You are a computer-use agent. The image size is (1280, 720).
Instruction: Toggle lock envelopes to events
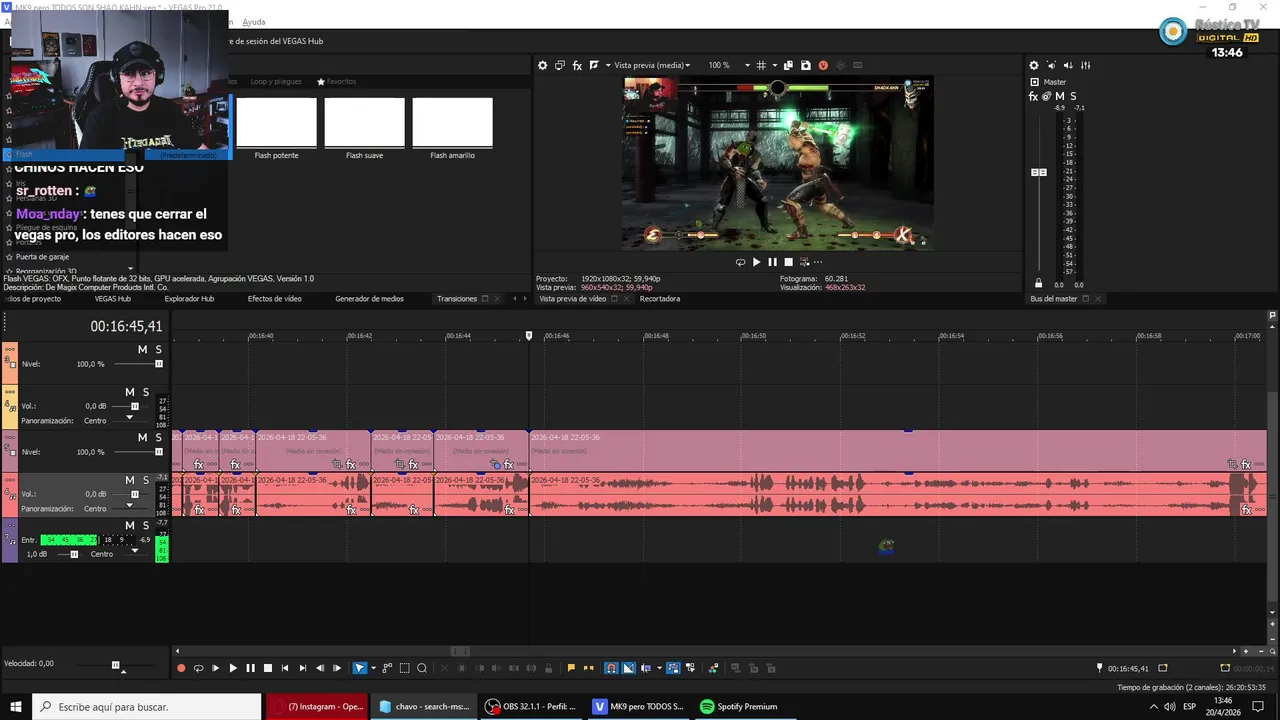coord(674,668)
